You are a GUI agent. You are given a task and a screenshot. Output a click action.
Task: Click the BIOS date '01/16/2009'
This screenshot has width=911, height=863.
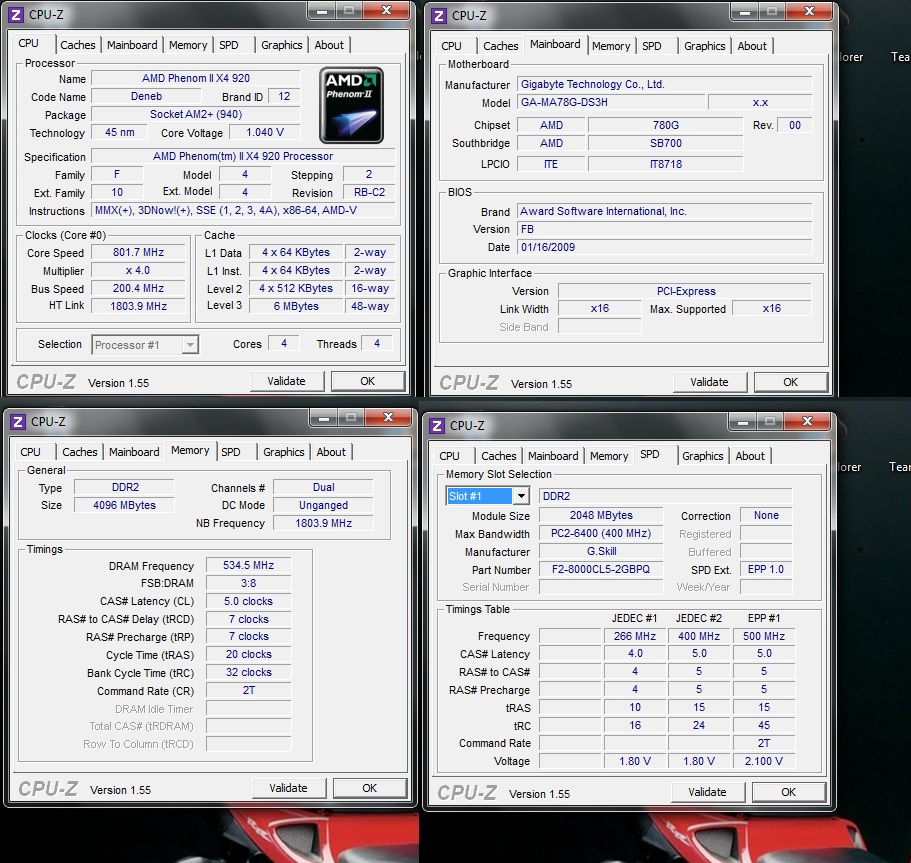point(665,247)
